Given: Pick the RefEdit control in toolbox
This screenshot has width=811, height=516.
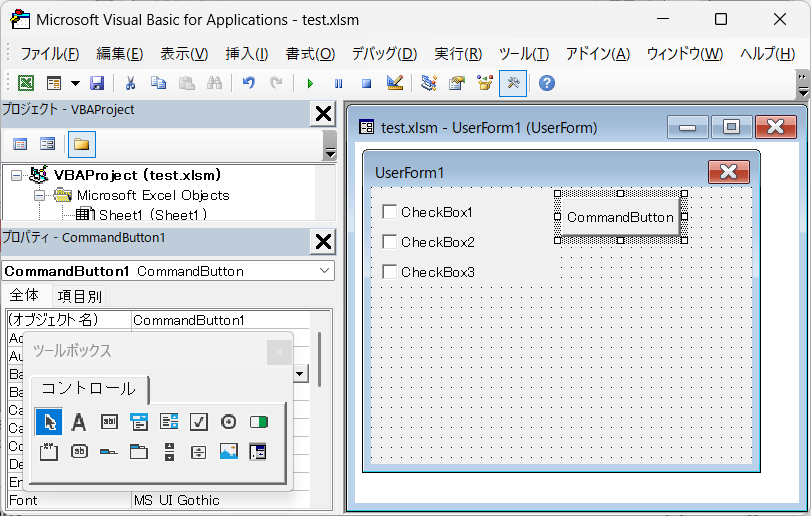Looking at the screenshot, I should [x=258, y=451].
